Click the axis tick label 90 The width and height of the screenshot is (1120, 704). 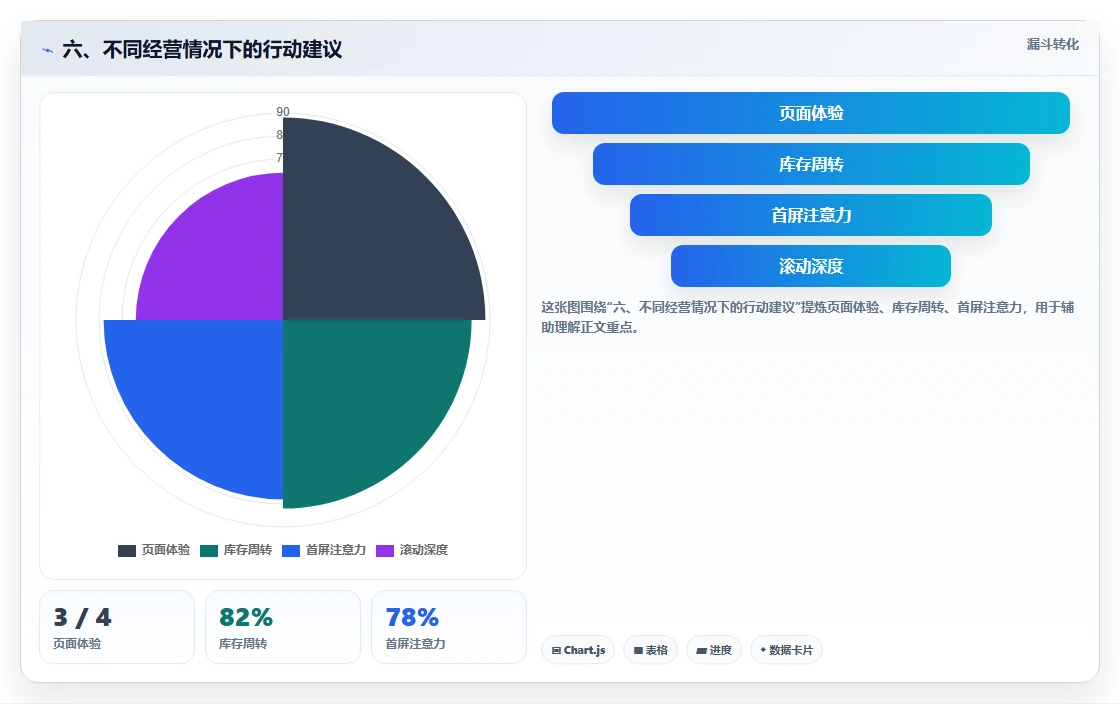[283, 111]
